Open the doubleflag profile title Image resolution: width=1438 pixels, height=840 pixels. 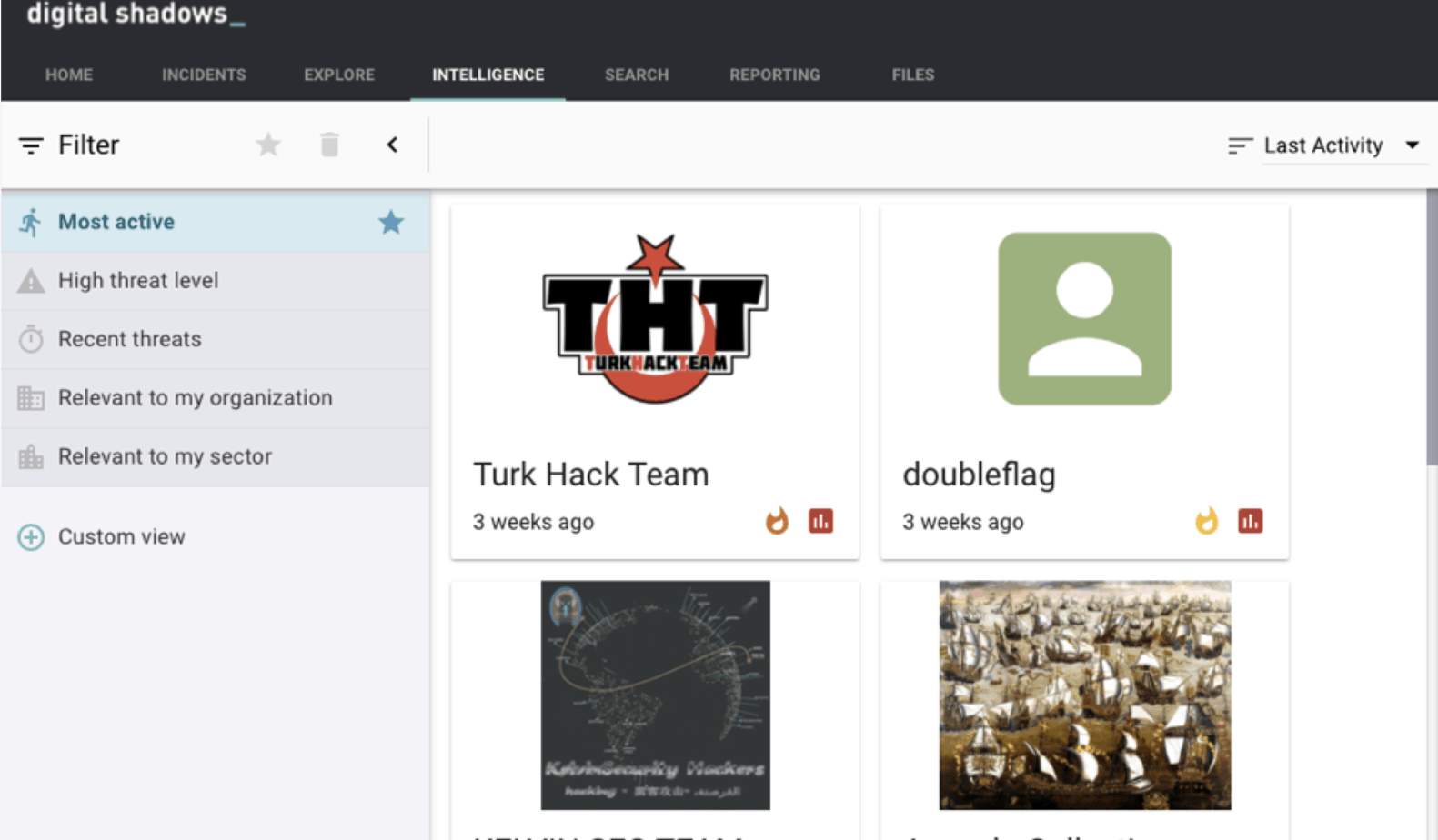coord(979,475)
